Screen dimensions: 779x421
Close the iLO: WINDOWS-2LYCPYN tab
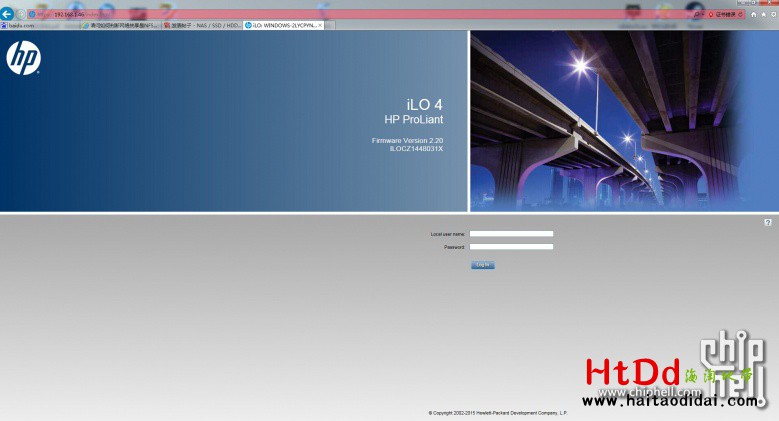point(320,25)
